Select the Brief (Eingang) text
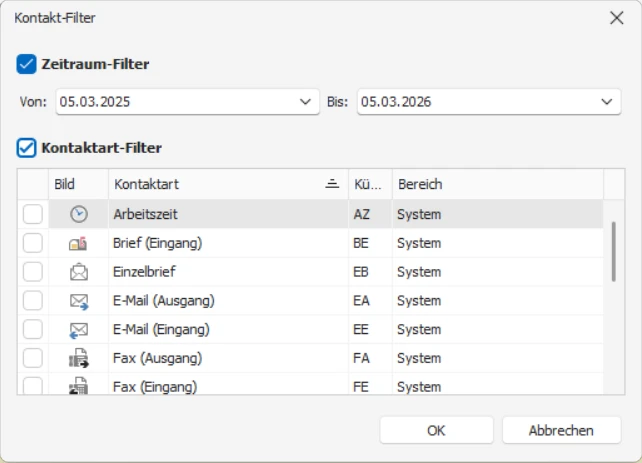This screenshot has height=463, width=642. pos(158,243)
